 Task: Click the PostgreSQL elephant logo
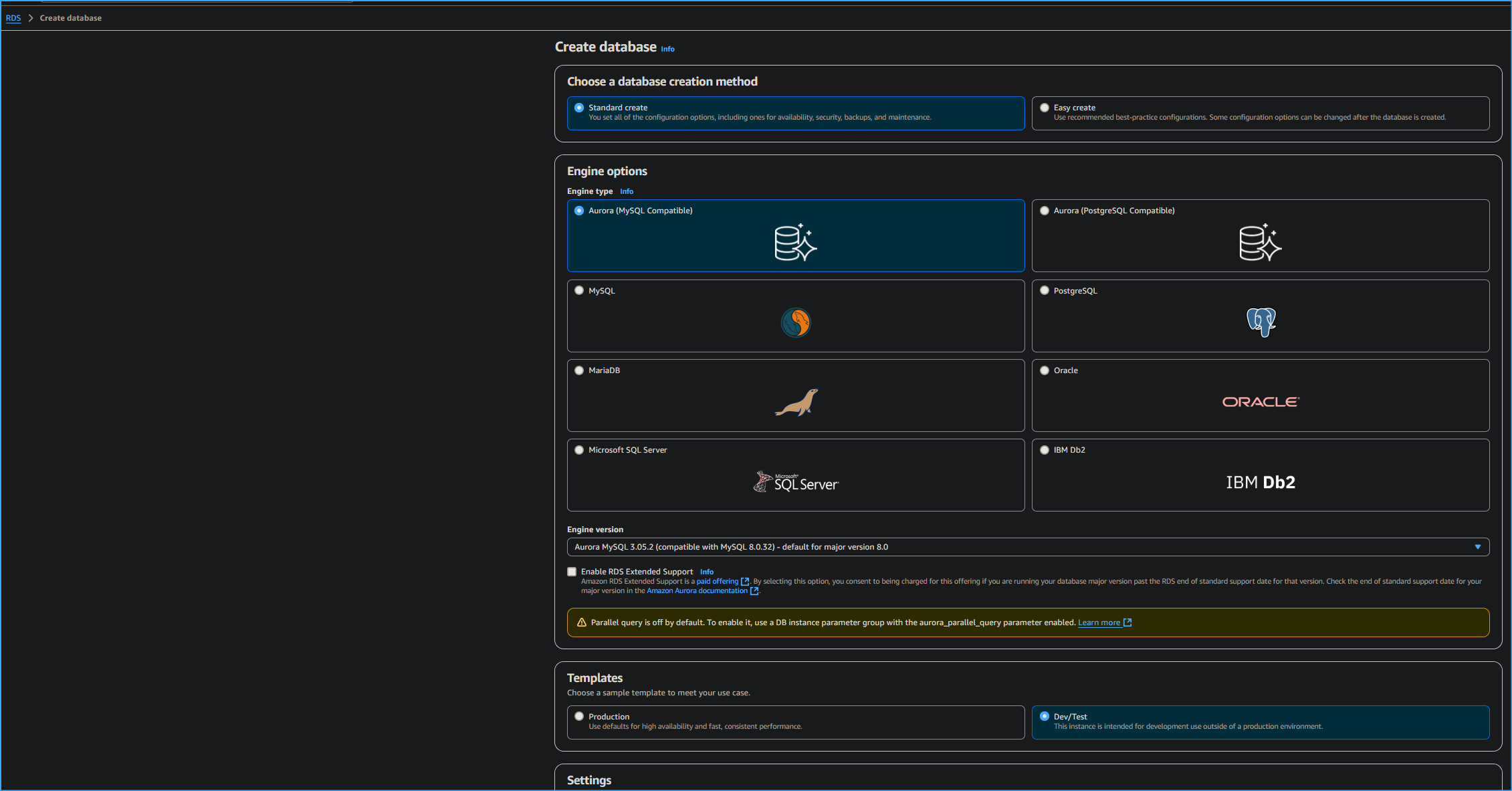coord(1261,322)
